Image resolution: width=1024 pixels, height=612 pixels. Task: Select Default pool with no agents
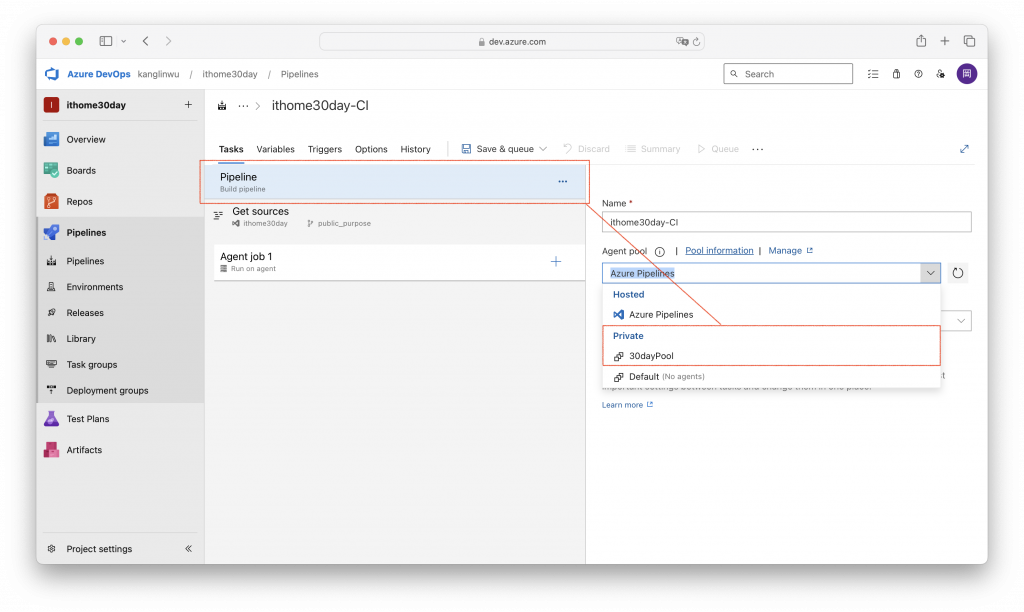(771, 377)
